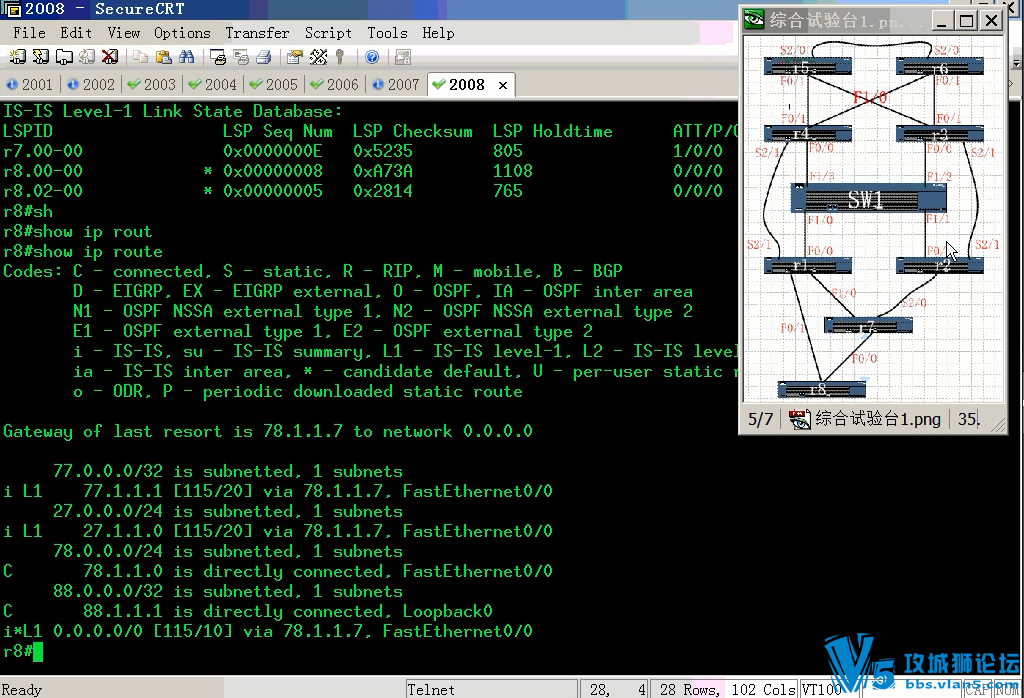The height and width of the screenshot is (698, 1024).
Task: Expand the Tools menu
Action: click(387, 33)
